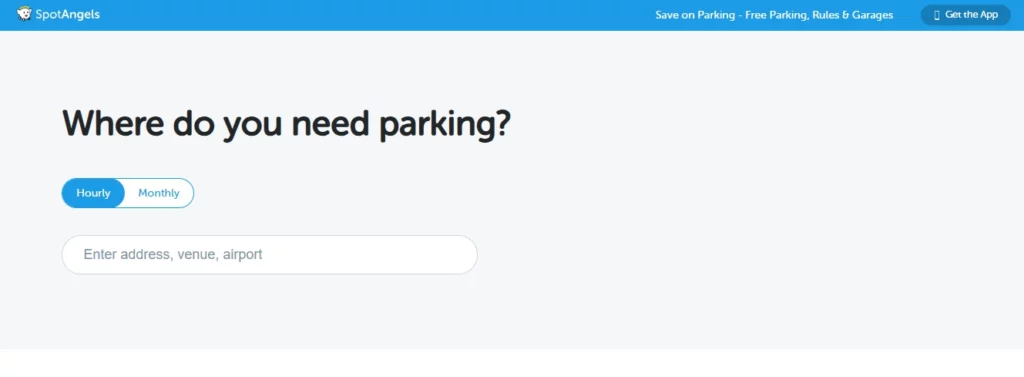Tap the winged puppy icon beside SpotAngels

pyautogui.click(x=24, y=14)
